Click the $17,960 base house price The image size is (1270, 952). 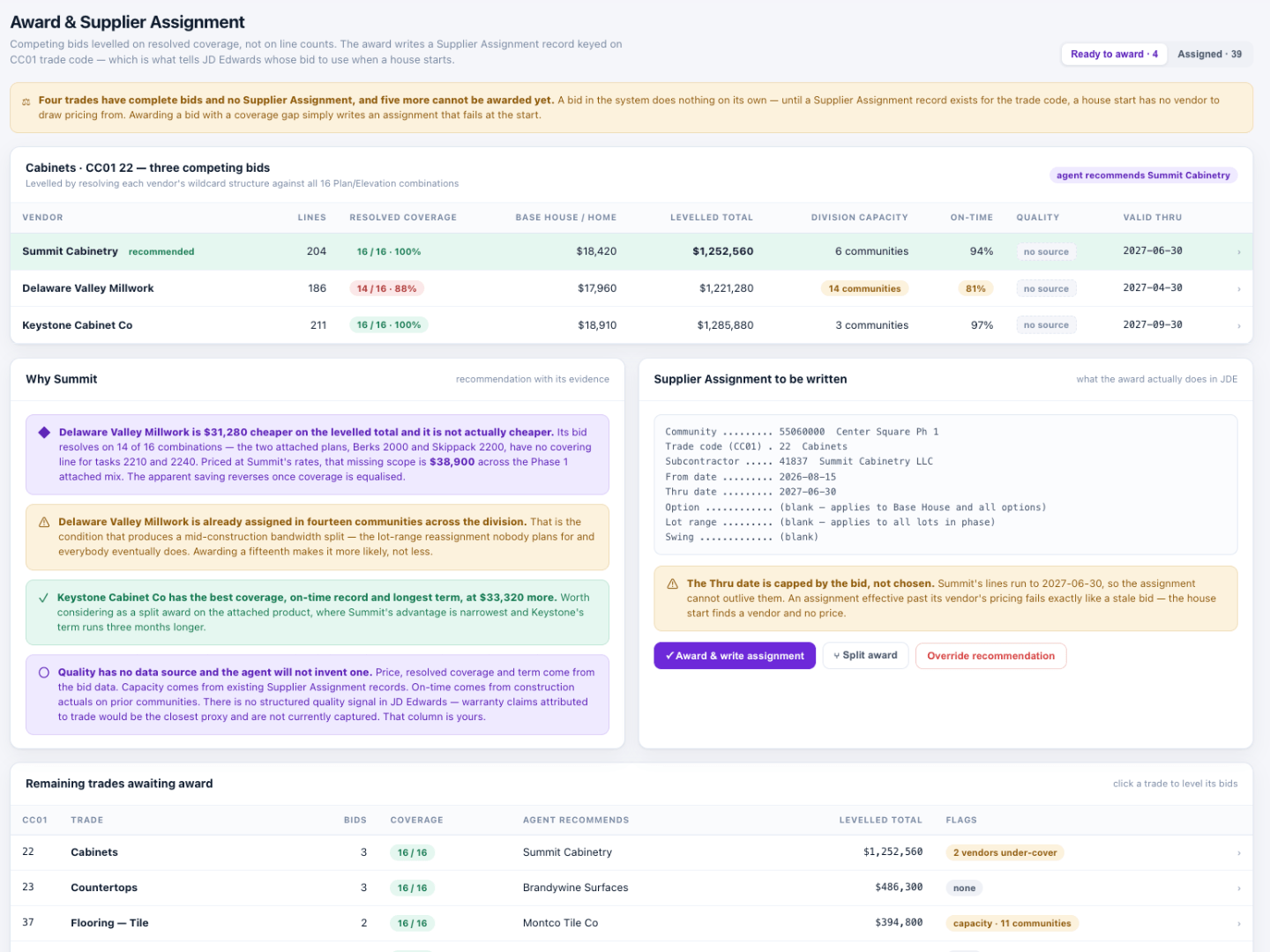597,288
